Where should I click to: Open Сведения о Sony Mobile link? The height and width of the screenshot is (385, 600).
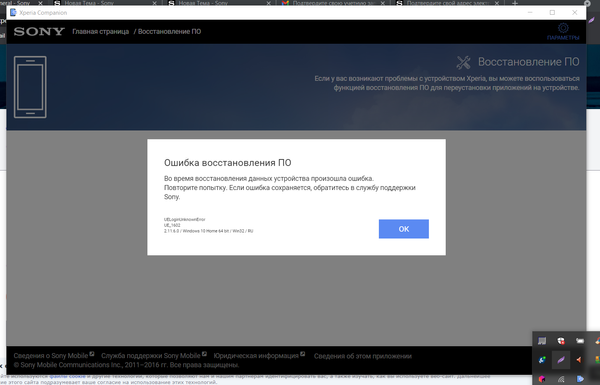[x=51, y=356]
